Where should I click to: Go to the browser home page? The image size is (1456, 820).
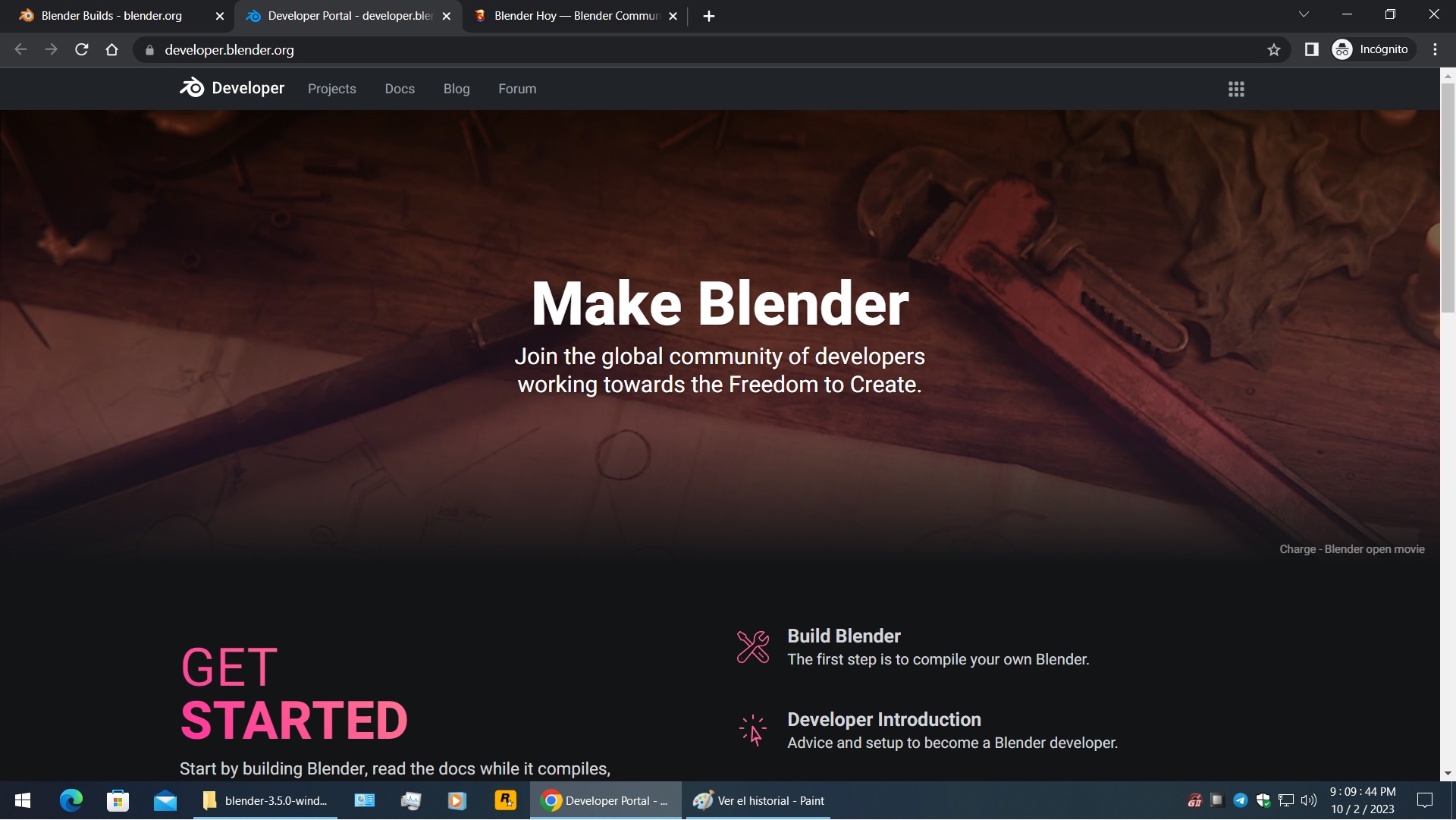[x=112, y=50]
